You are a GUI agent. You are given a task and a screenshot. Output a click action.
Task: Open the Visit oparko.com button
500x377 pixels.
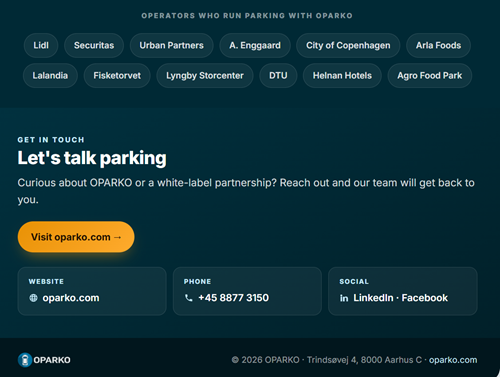pyautogui.click(x=76, y=237)
